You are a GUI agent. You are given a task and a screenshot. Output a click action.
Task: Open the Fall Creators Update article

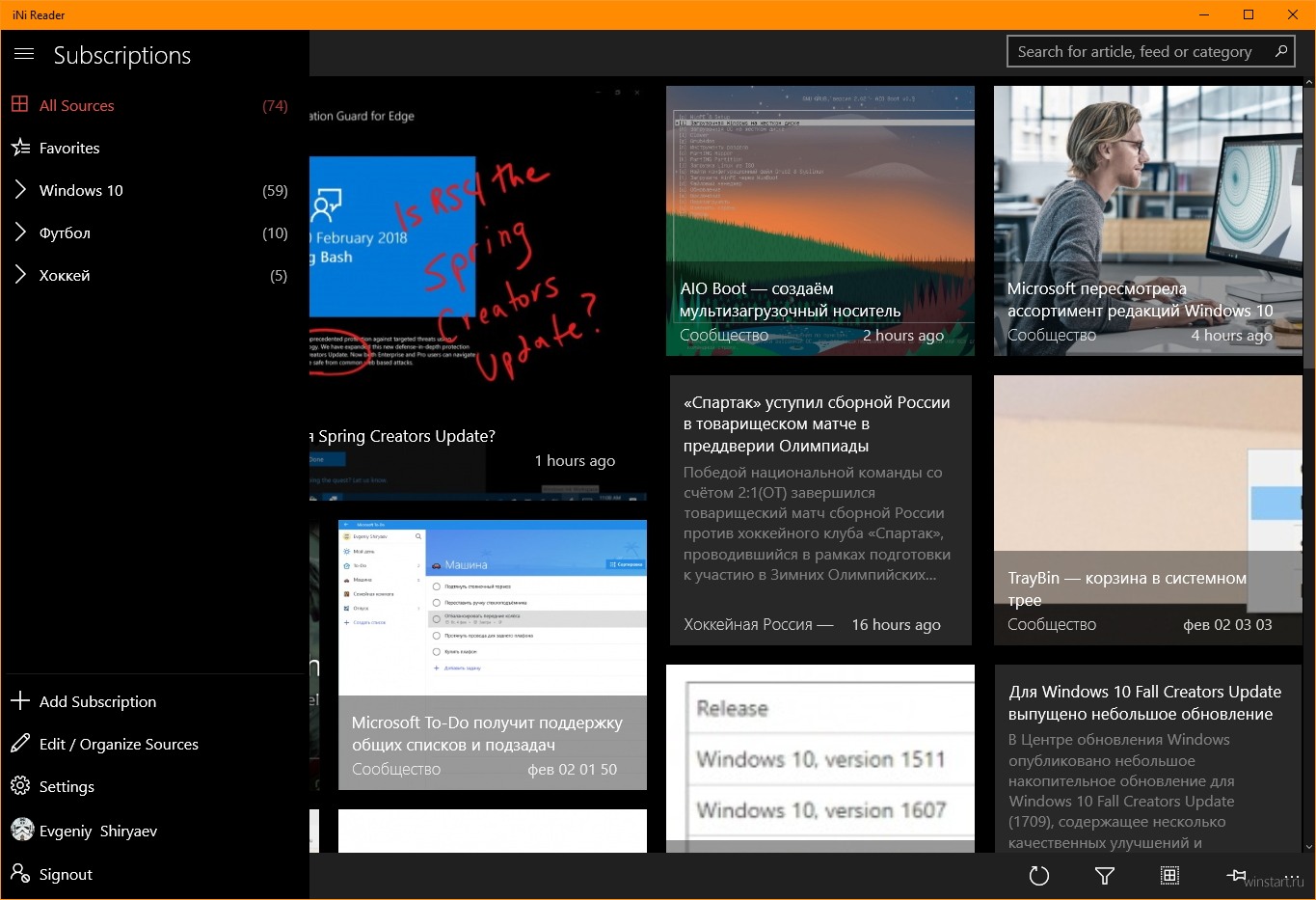pos(1148,758)
